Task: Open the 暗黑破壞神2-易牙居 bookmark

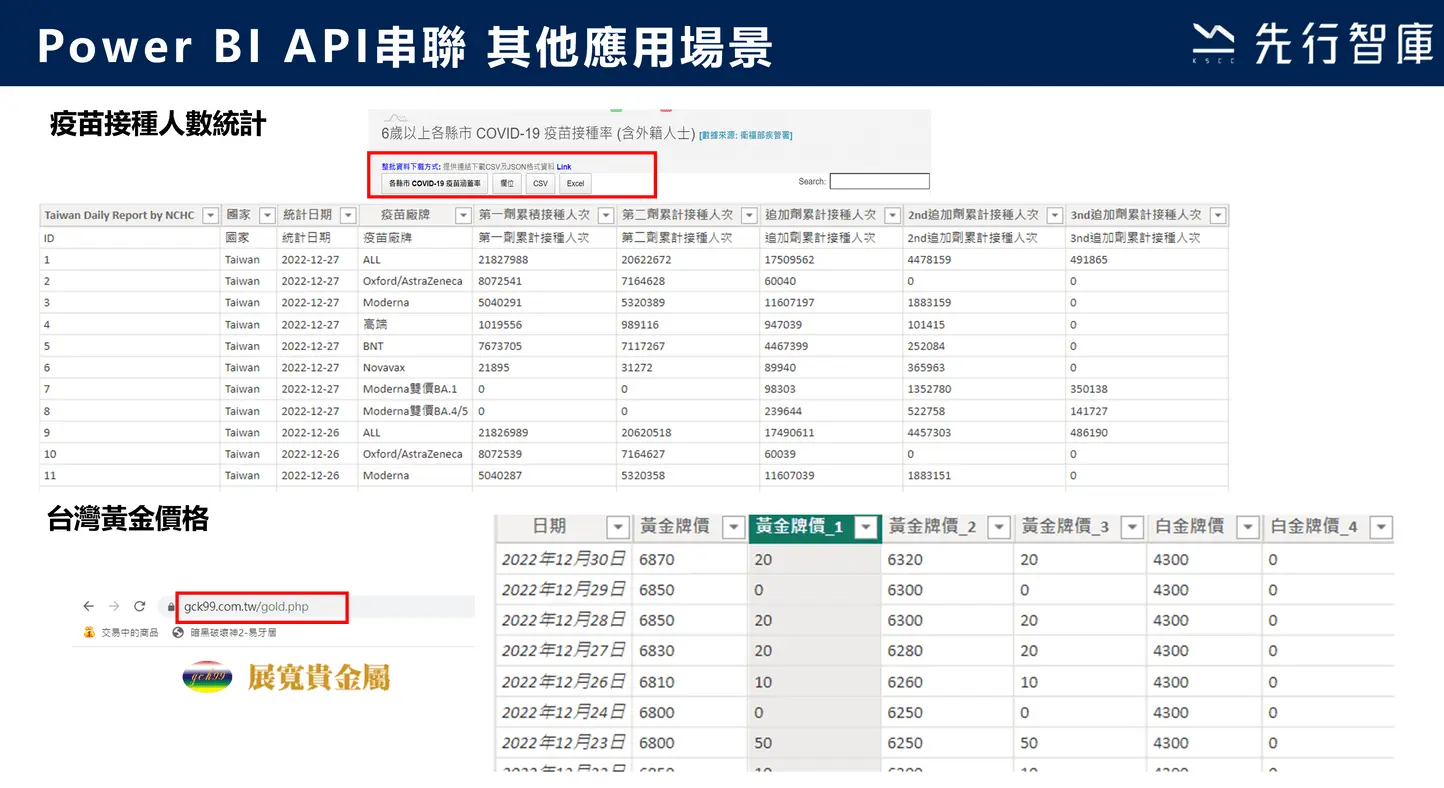Action: click(225, 632)
